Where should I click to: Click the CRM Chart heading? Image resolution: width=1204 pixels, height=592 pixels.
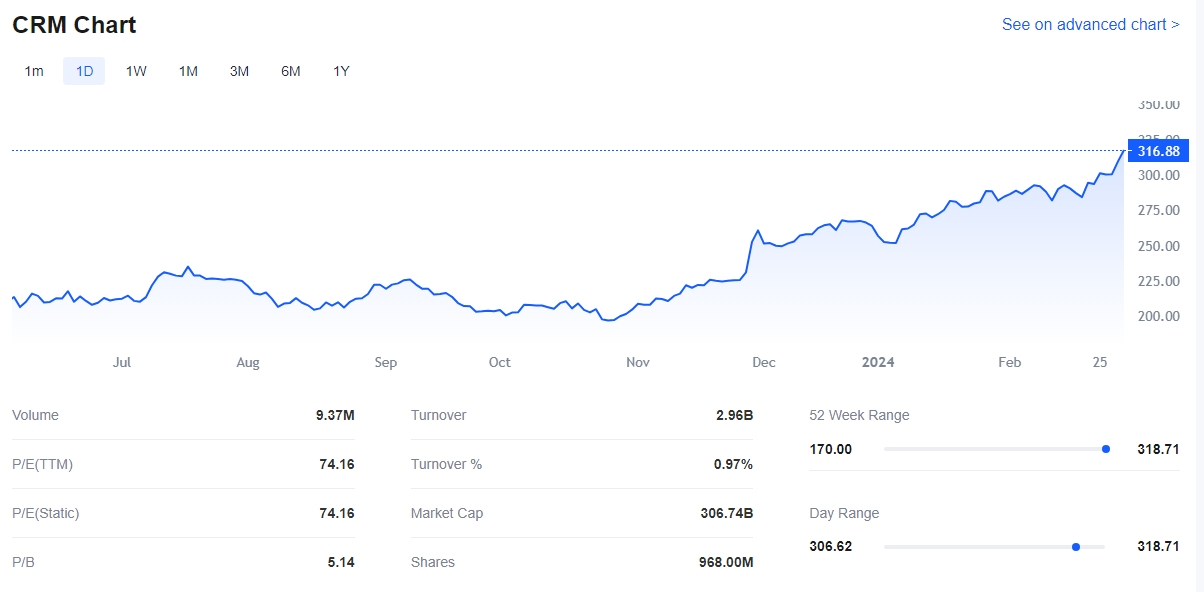[74, 25]
